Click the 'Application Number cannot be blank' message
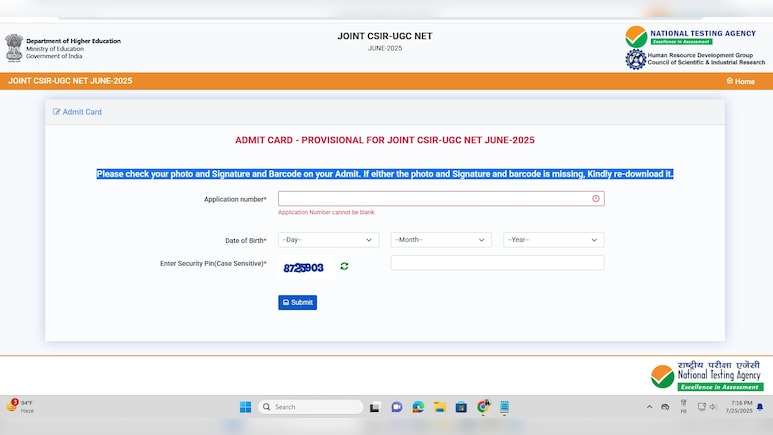The width and height of the screenshot is (773, 435). click(x=327, y=212)
